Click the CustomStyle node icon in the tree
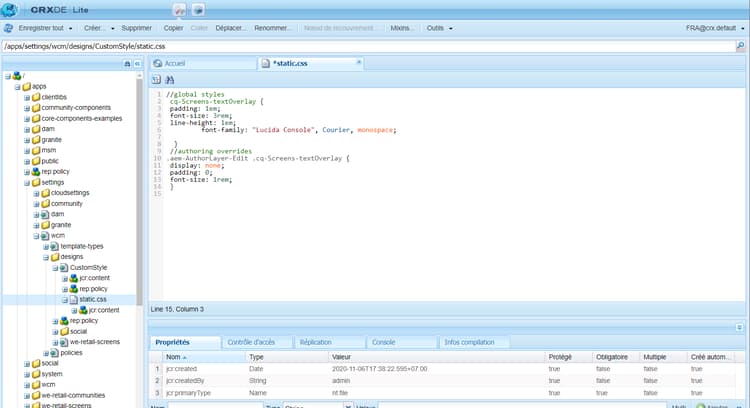The image size is (750, 408). (62, 267)
